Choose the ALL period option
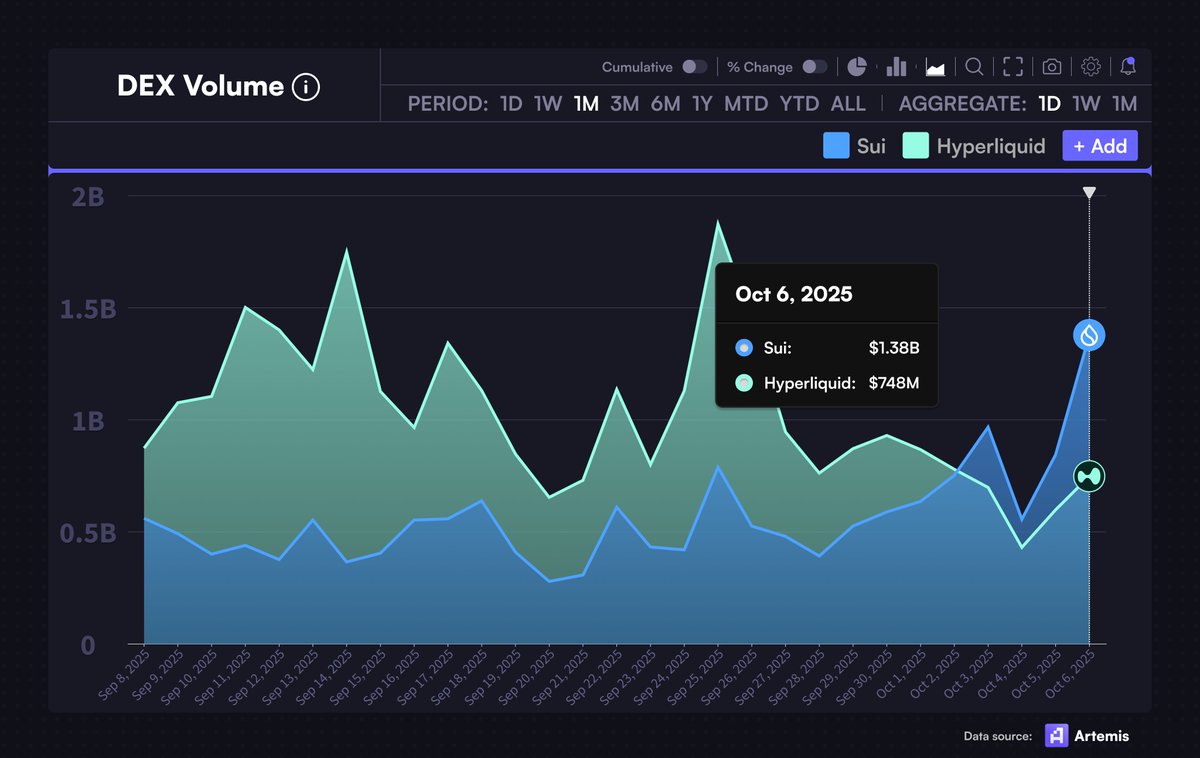The image size is (1200, 758). [x=849, y=104]
